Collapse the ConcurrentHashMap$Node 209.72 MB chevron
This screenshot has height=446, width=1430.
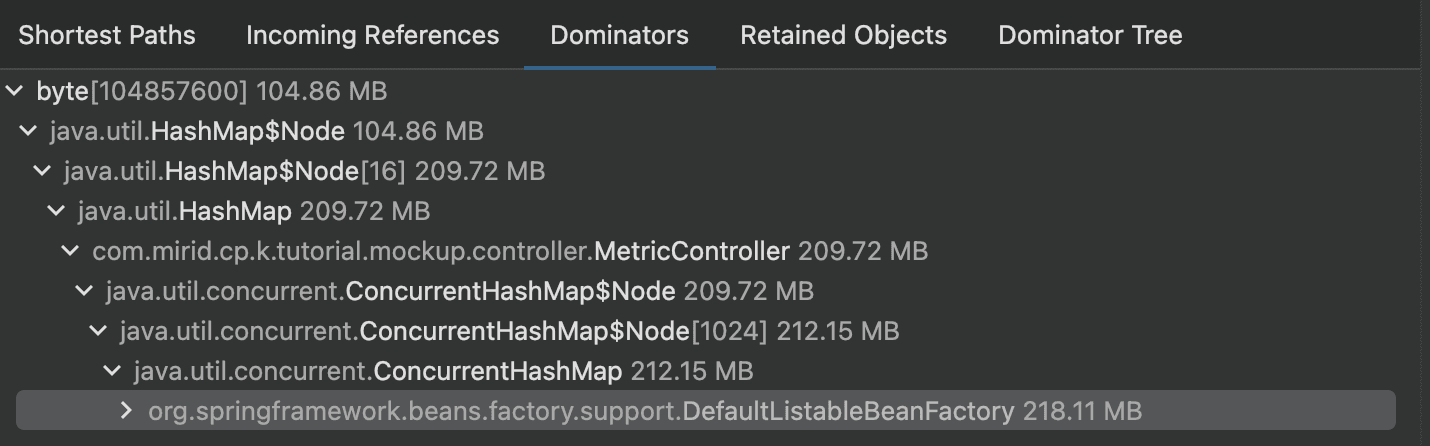(85, 291)
